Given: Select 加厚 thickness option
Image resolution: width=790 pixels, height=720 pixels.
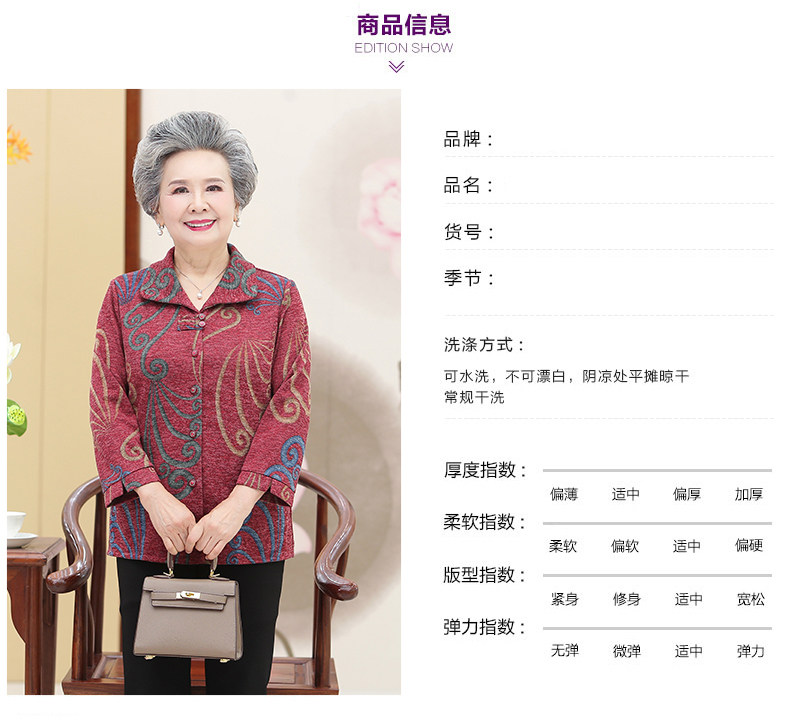Looking at the screenshot, I should 749,494.
